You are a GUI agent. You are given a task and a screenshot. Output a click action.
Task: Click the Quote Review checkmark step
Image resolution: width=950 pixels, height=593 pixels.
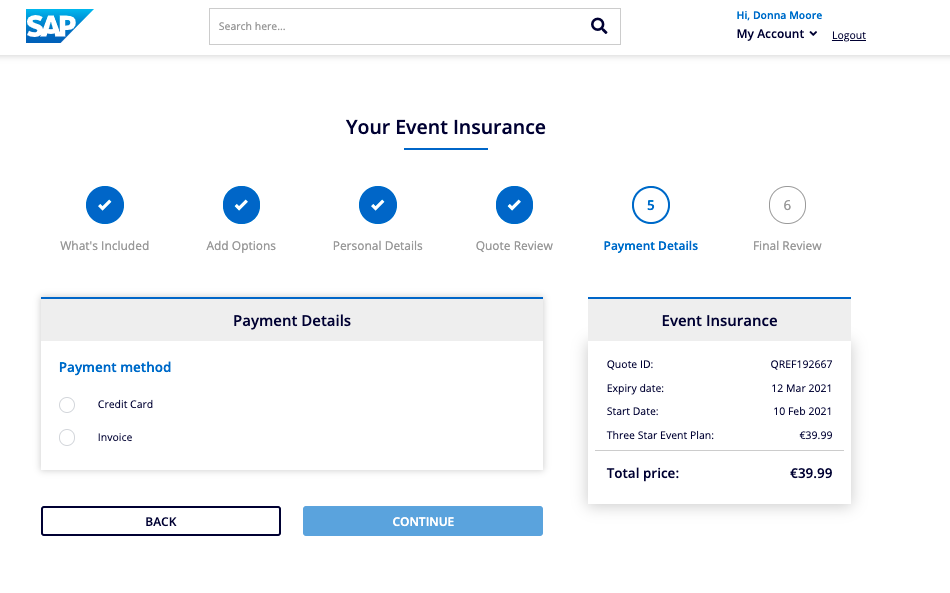click(514, 205)
